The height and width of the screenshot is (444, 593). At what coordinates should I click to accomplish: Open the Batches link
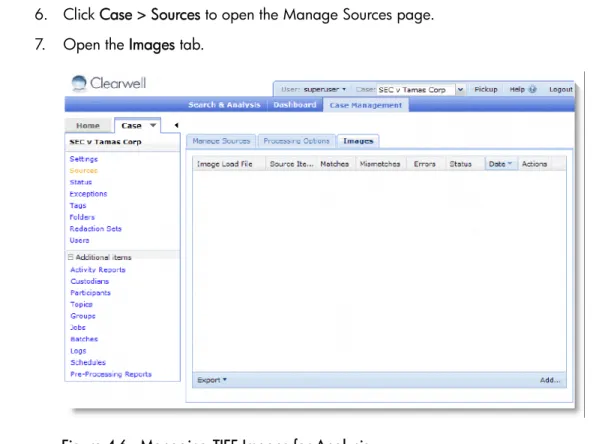84,339
